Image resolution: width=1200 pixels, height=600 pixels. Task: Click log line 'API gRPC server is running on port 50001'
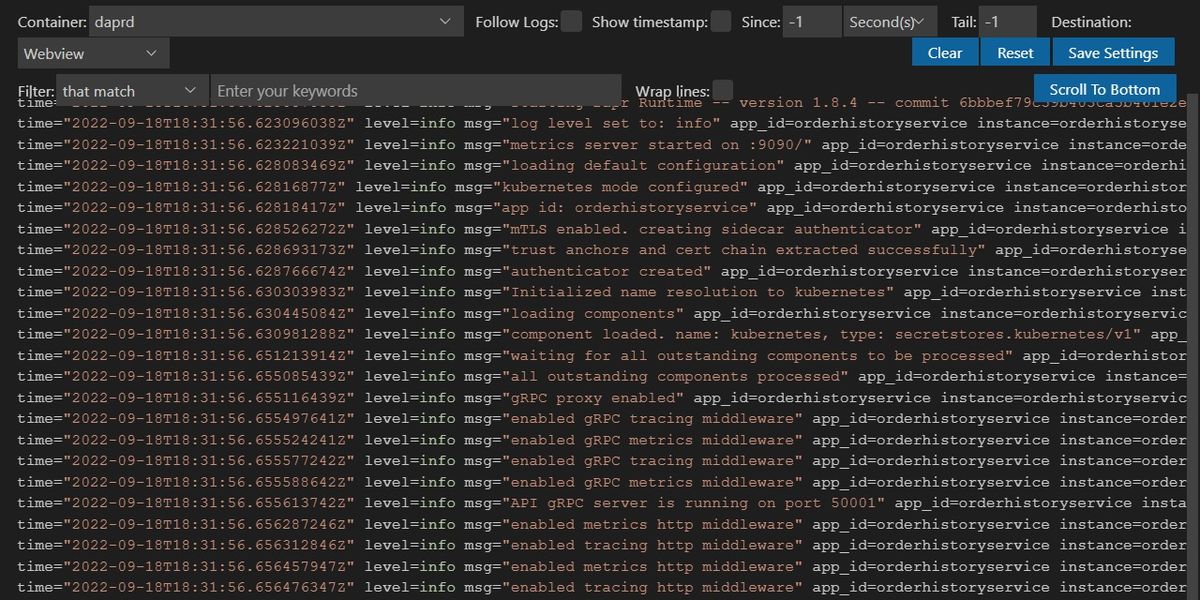coord(600,503)
